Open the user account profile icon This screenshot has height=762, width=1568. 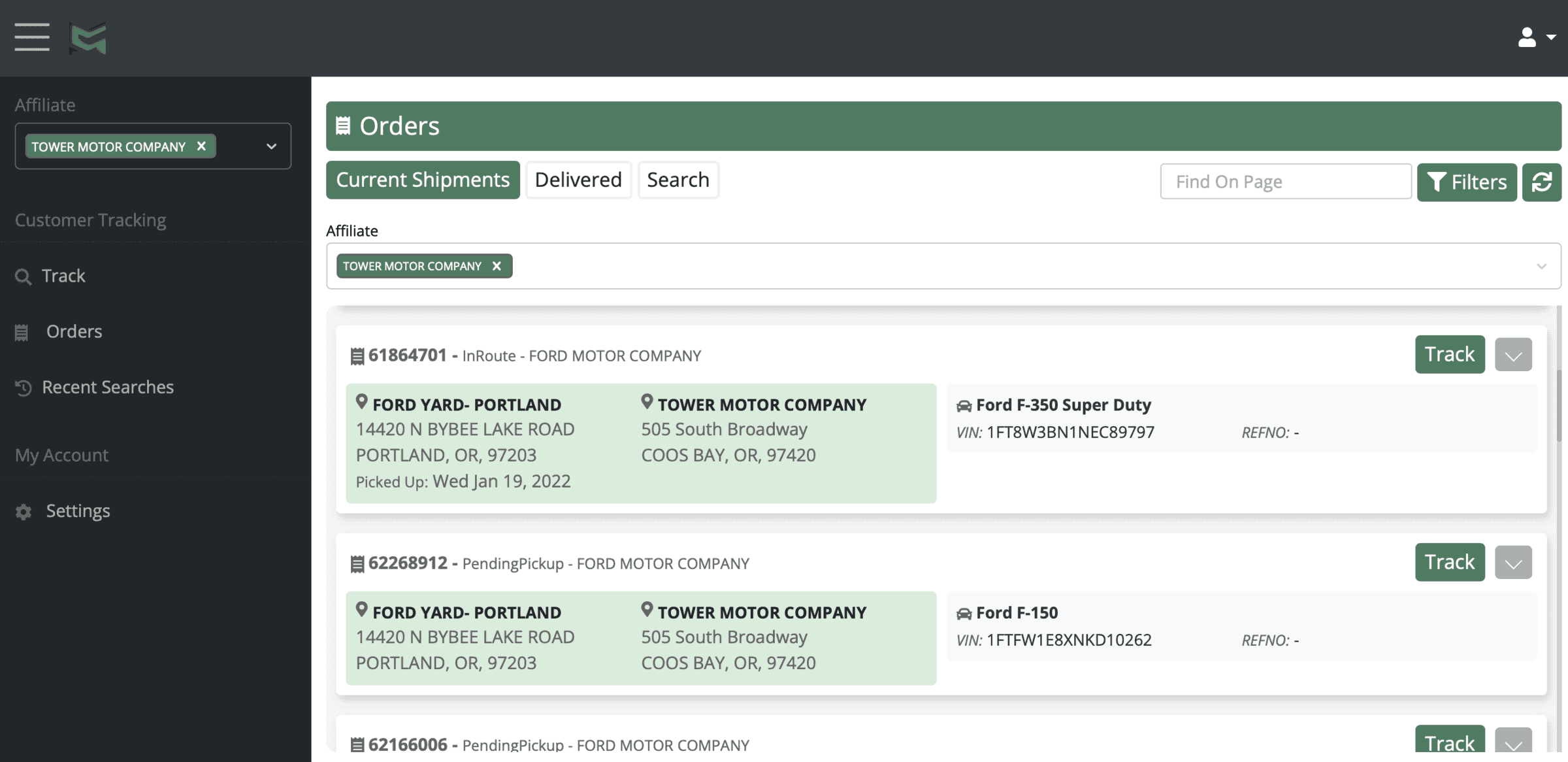(x=1527, y=37)
